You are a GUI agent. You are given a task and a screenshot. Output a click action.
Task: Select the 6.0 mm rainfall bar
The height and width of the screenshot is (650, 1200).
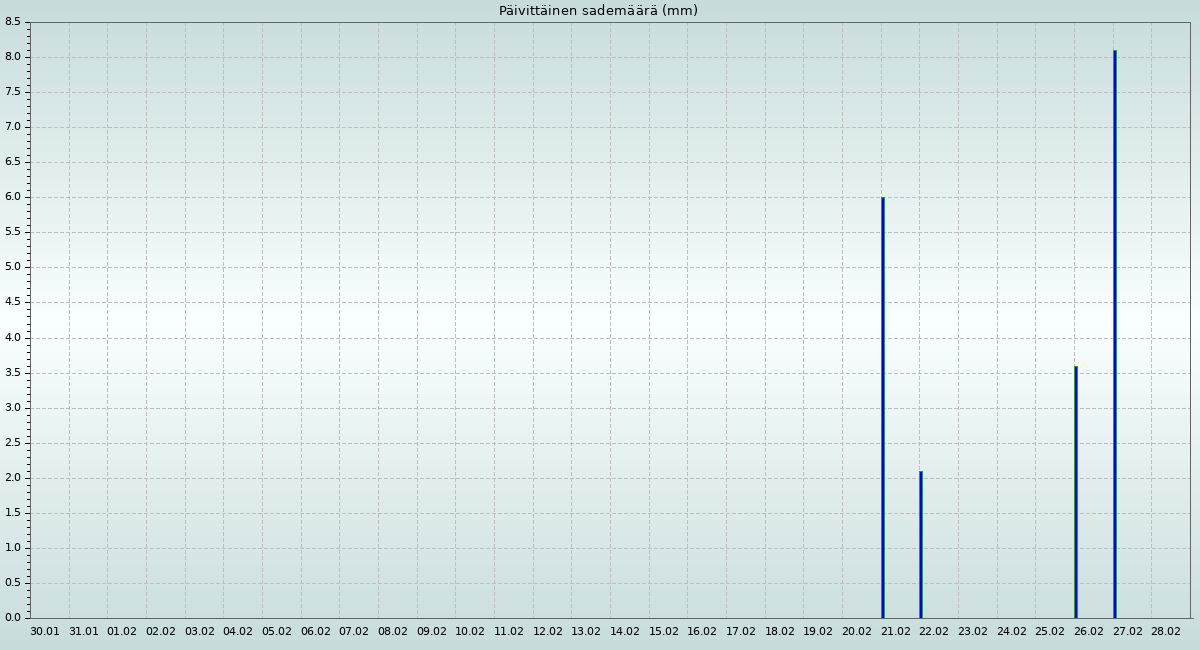[883, 407]
